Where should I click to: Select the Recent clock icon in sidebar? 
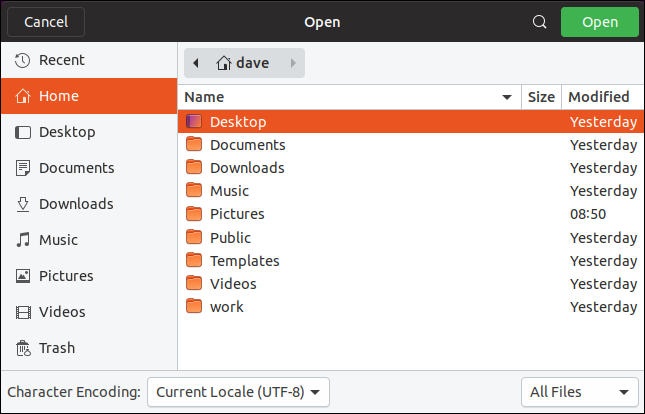click(x=22, y=60)
